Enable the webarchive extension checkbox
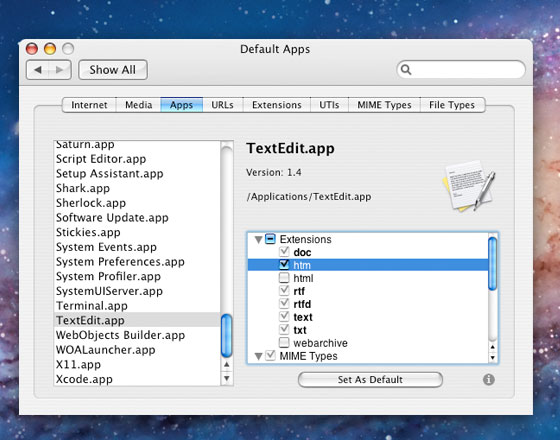560x440 pixels. 284,342
